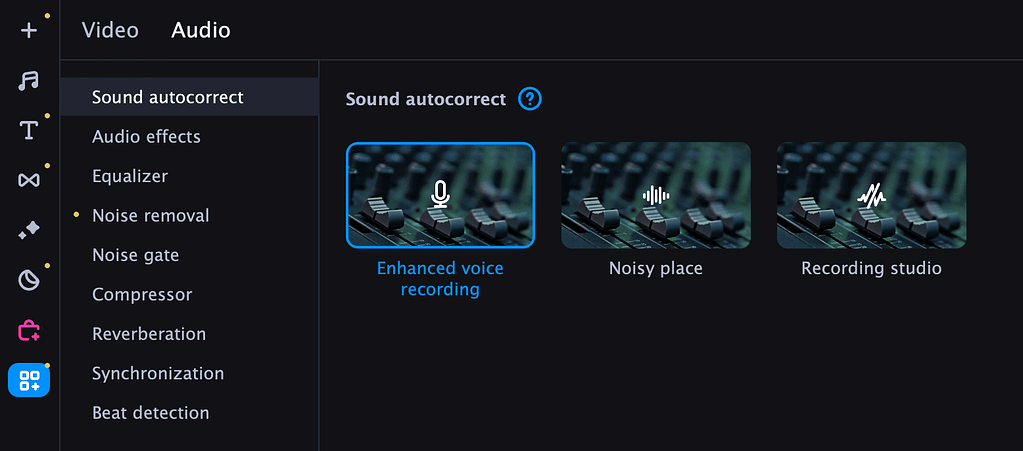Open the Transitions bow-tie icon

[x=29, y=180]
